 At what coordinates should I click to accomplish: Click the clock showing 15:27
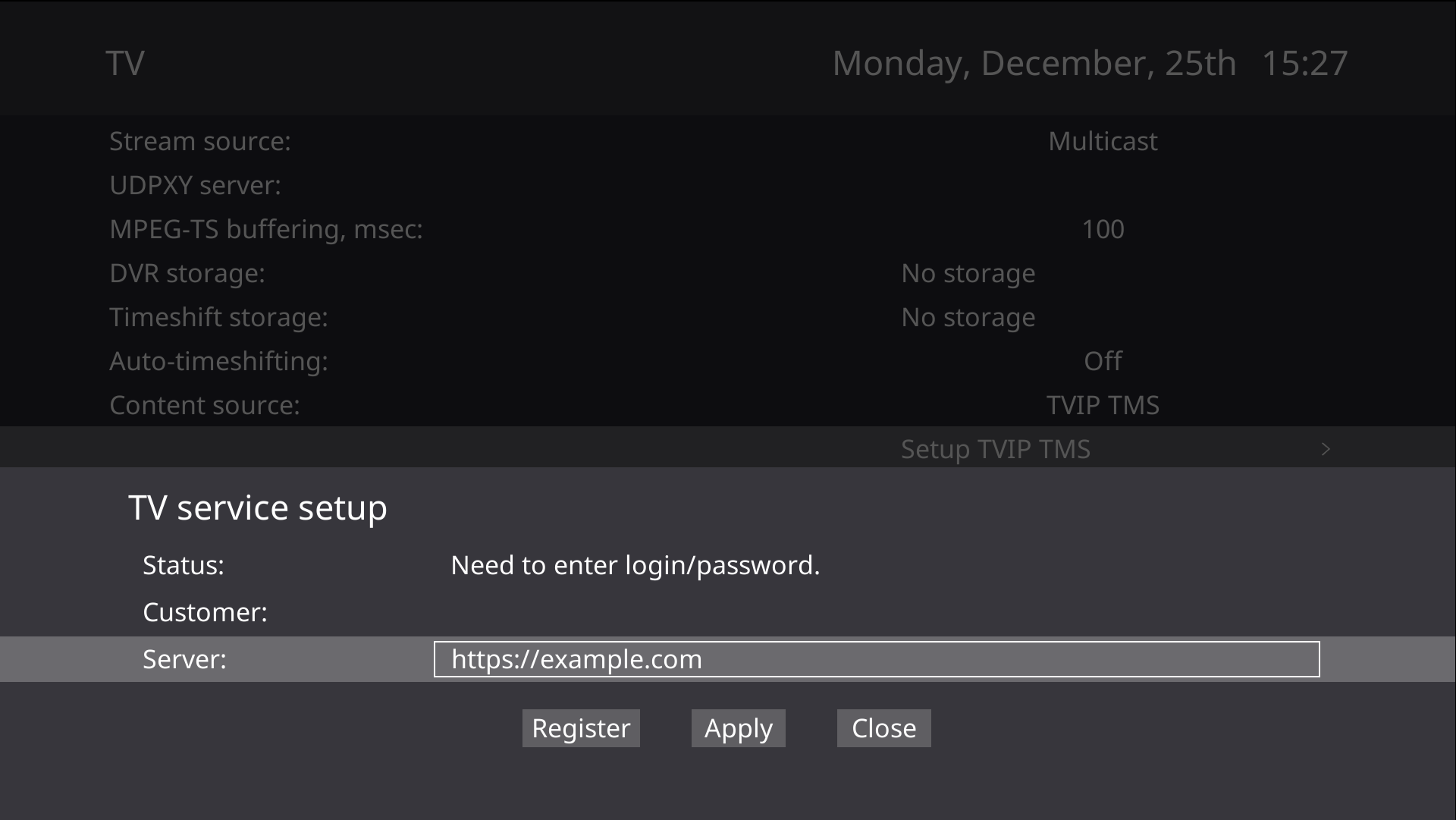[x=1304, y=63]
